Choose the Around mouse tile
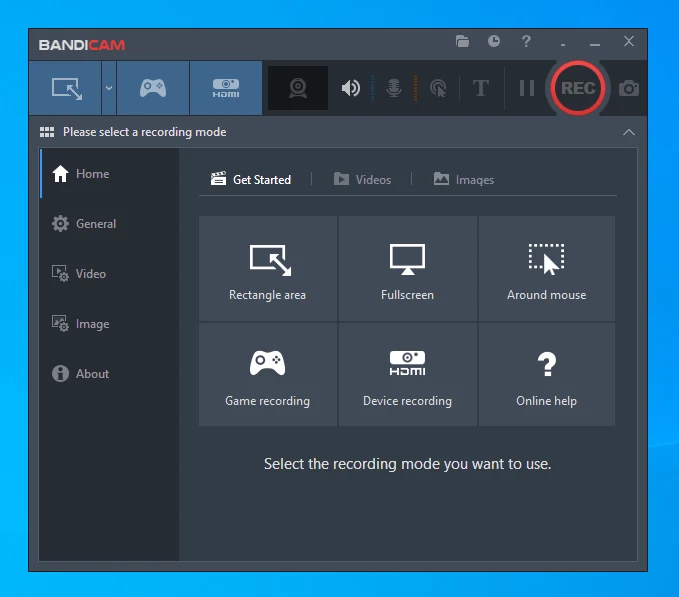The width and height of the screenshot is (679, 597). click(x=546, y=268)
